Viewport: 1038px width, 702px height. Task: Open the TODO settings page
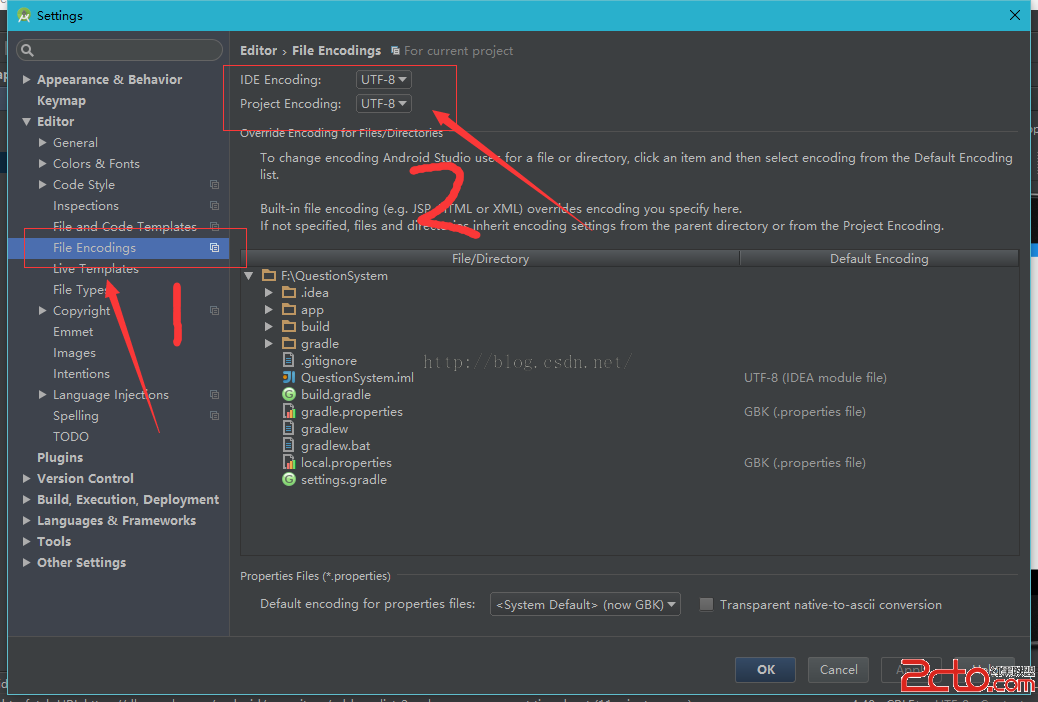71,436
